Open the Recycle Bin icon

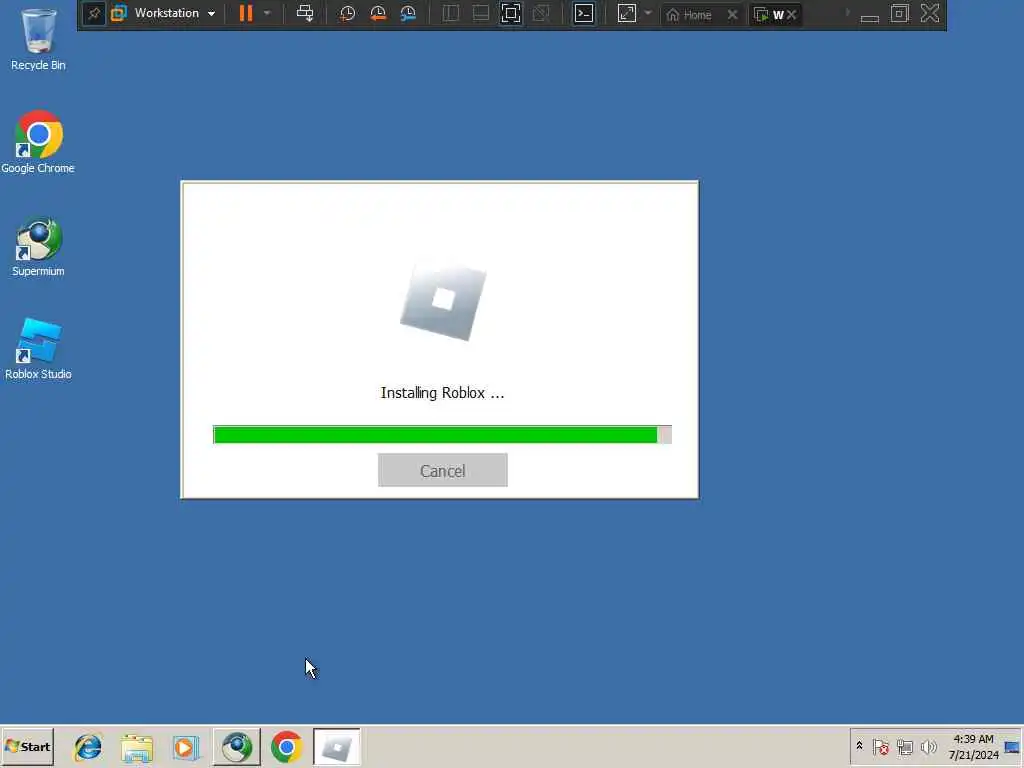click(39, 39)
